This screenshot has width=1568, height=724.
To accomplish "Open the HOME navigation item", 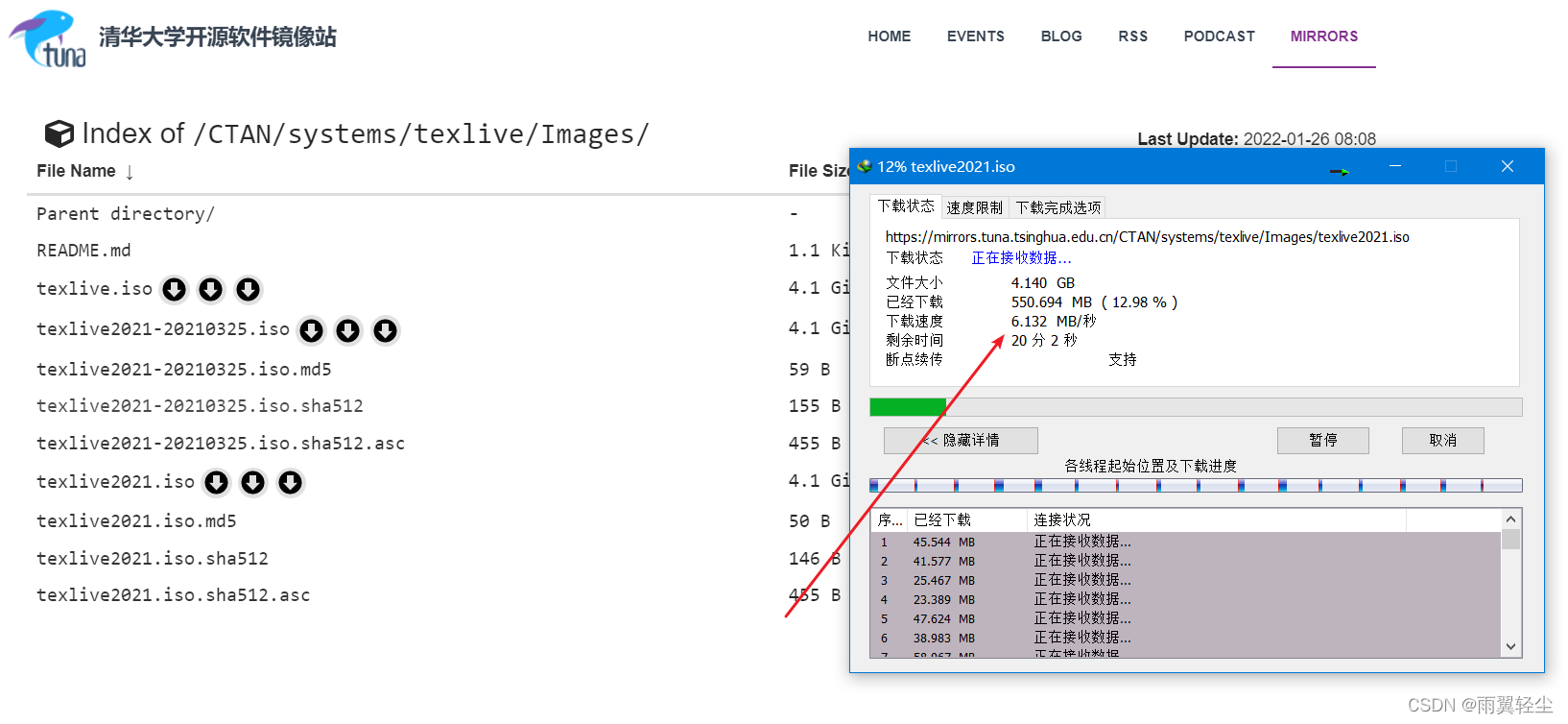I will point(890,36).
